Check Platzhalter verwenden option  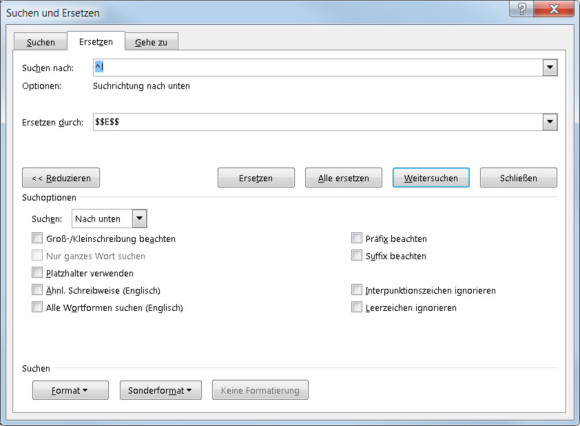(x=37, y=273)
